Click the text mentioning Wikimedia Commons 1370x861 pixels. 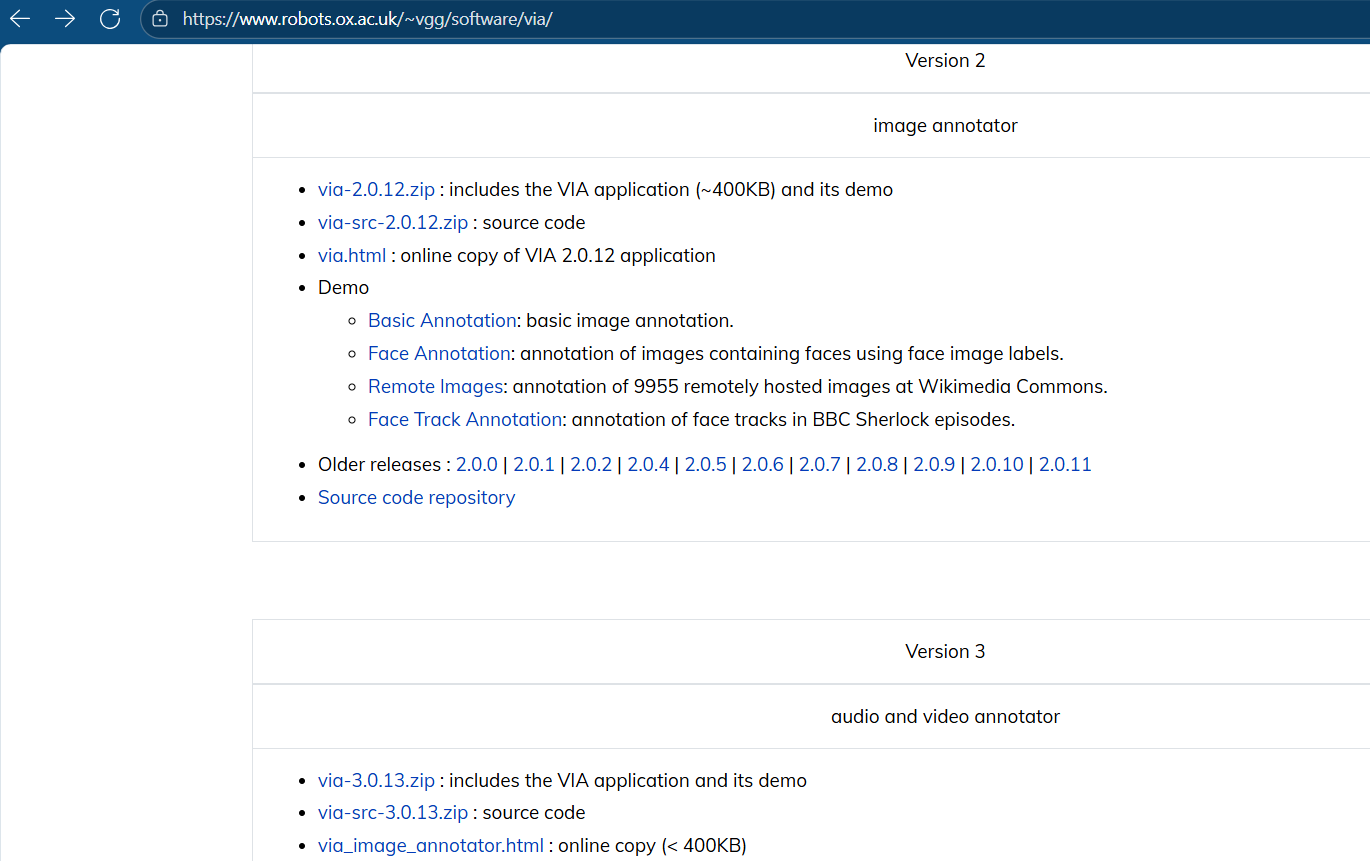(810, 386)
